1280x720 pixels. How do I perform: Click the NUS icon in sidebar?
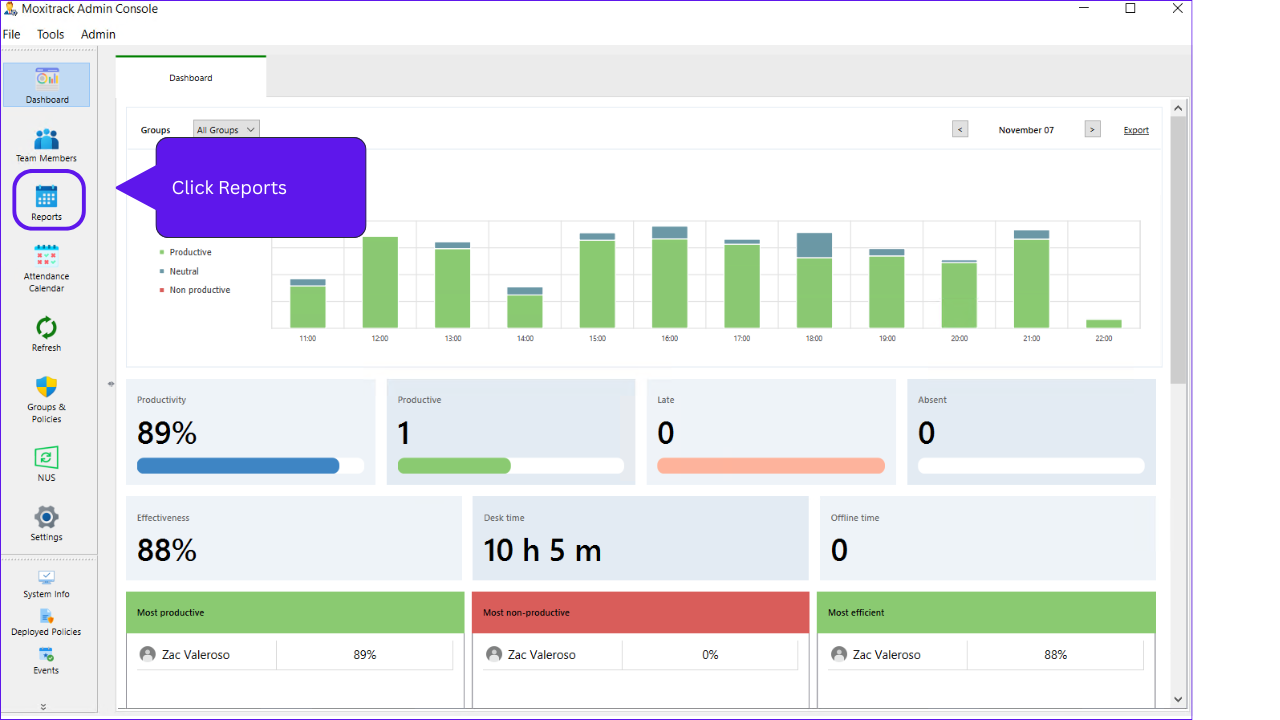click(x=46, y=458)
